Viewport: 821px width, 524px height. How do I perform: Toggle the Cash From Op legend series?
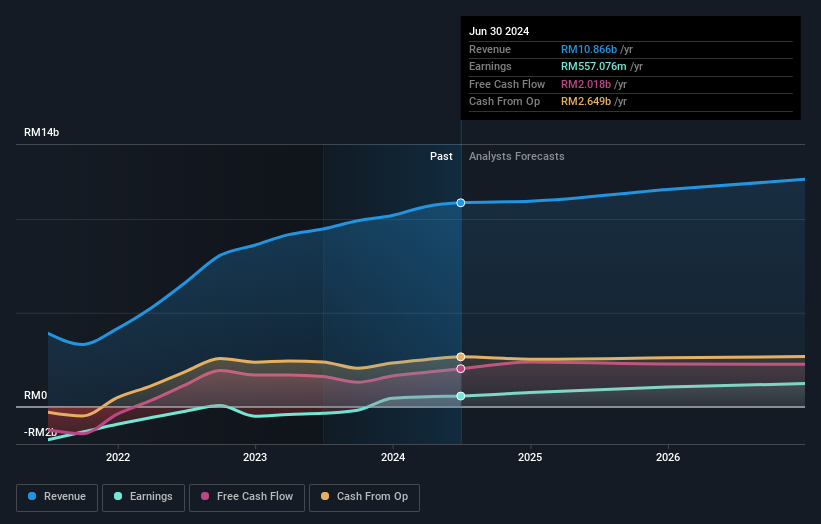coord(364,497)
